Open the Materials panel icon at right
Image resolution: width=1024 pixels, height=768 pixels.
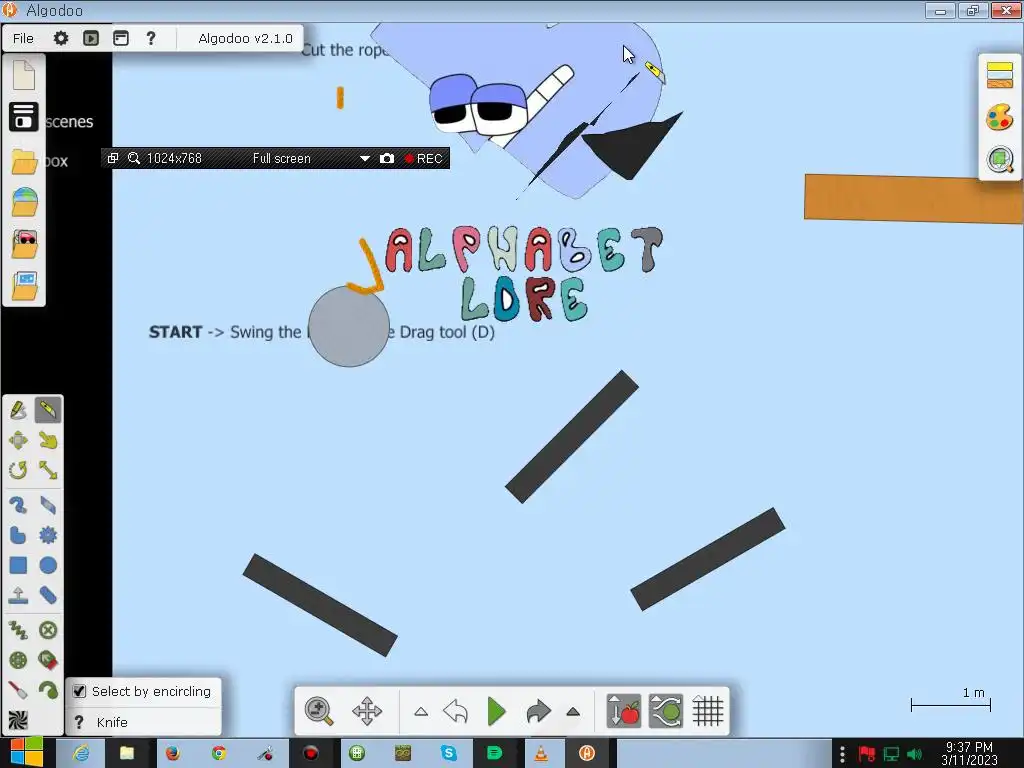tap(1000, 75)
